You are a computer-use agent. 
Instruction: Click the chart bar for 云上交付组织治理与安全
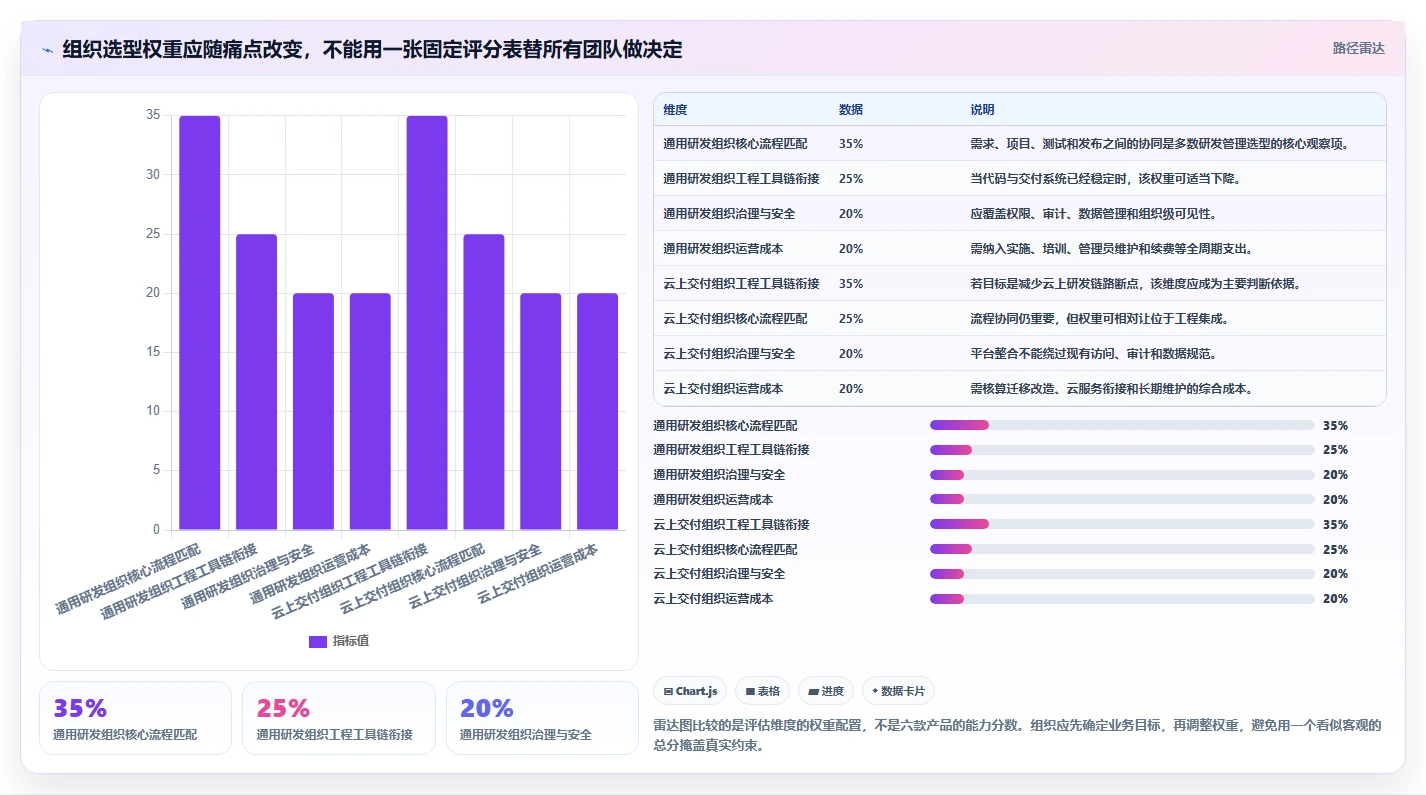coord(541,411)
